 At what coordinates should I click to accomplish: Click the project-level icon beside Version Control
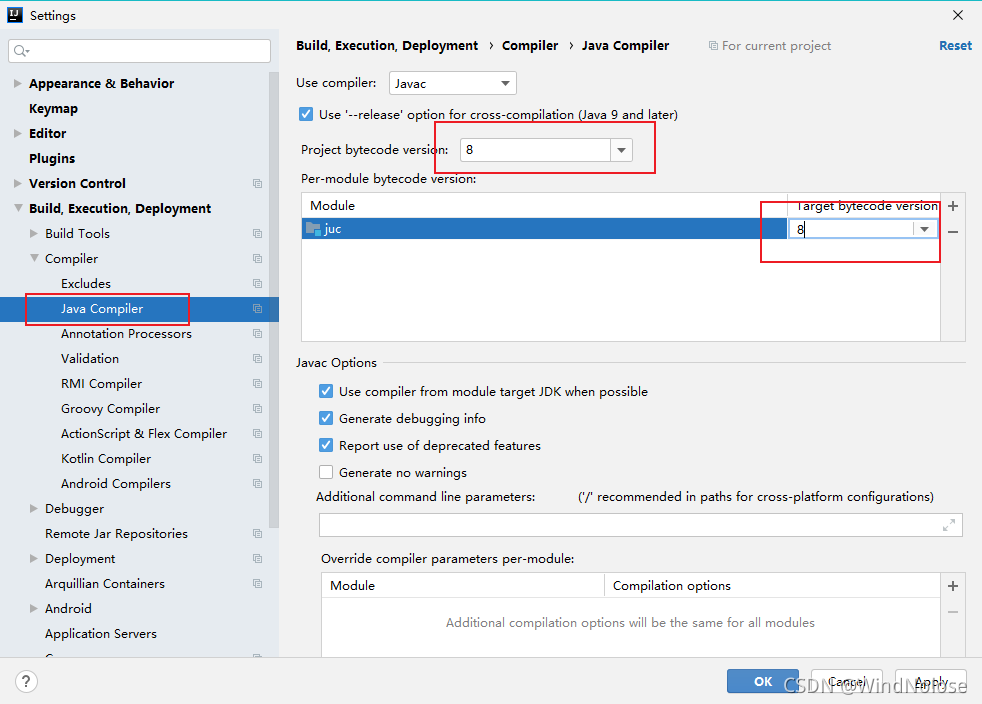[257, 184]
